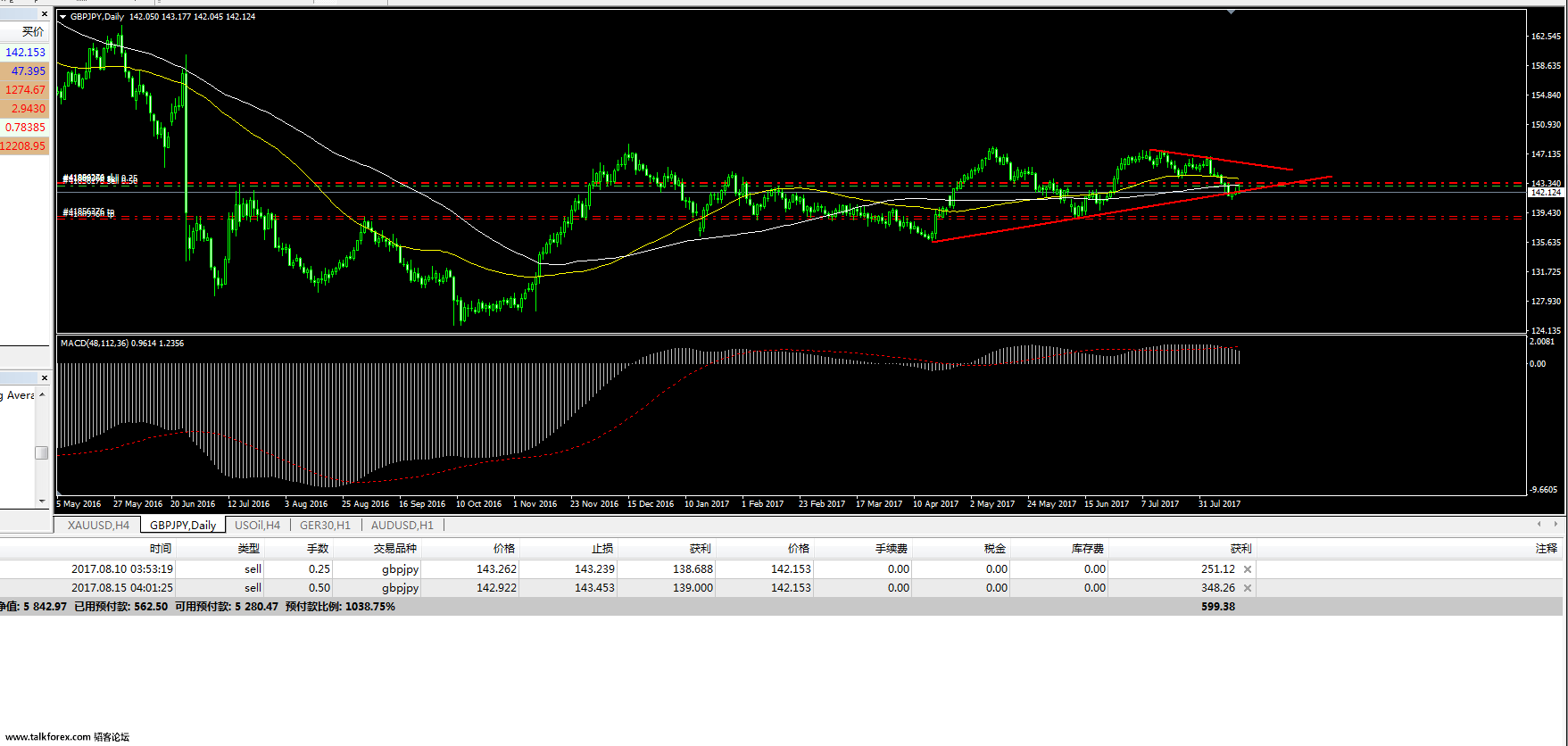This screenshot has width=1568, height=746.
Task: Click the 251.12 profit value
Action: tap(1218, 569)
